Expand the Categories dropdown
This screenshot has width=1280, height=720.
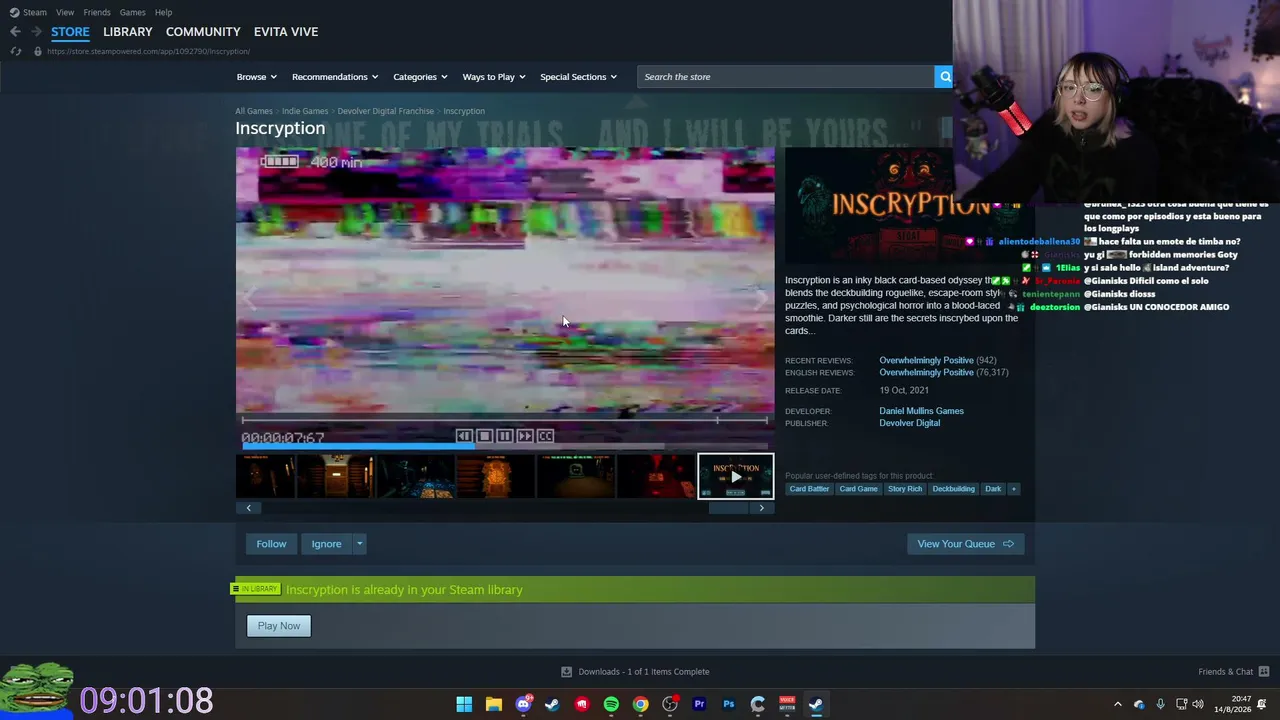point(420,77)
